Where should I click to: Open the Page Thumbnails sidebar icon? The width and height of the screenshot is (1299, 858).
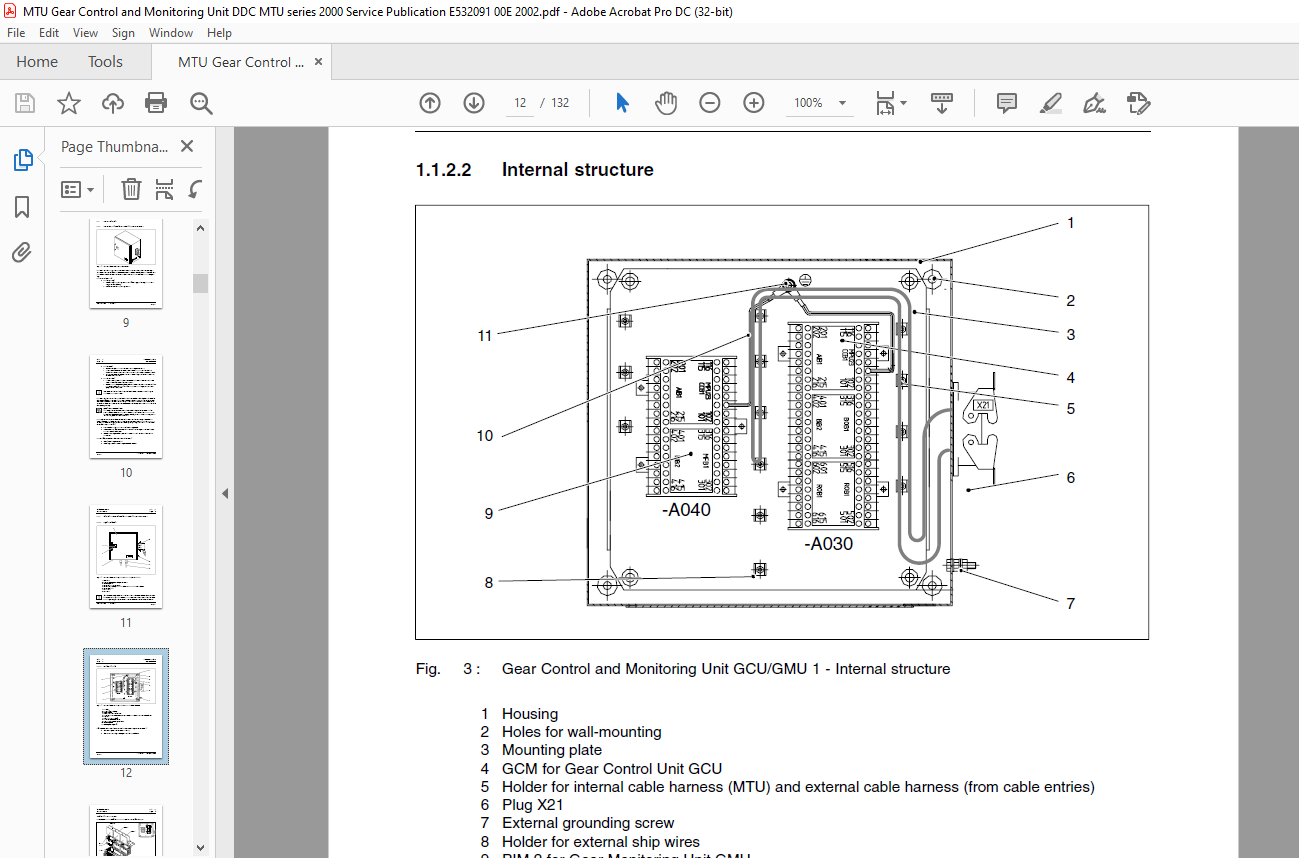click(x=22, y=160)
